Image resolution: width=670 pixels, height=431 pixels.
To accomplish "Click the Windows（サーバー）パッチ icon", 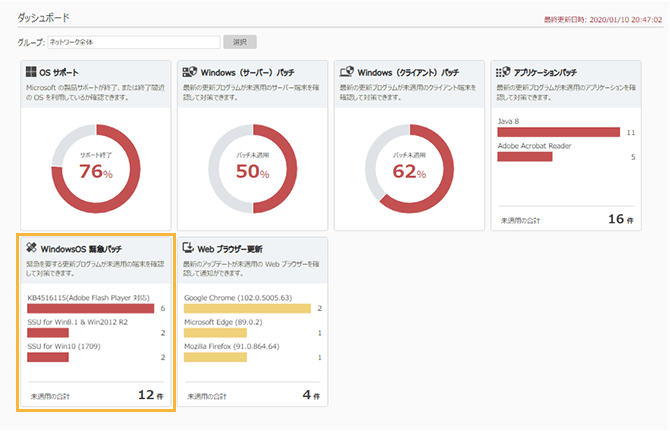I will pyautogui.click(x=188, y=72).
